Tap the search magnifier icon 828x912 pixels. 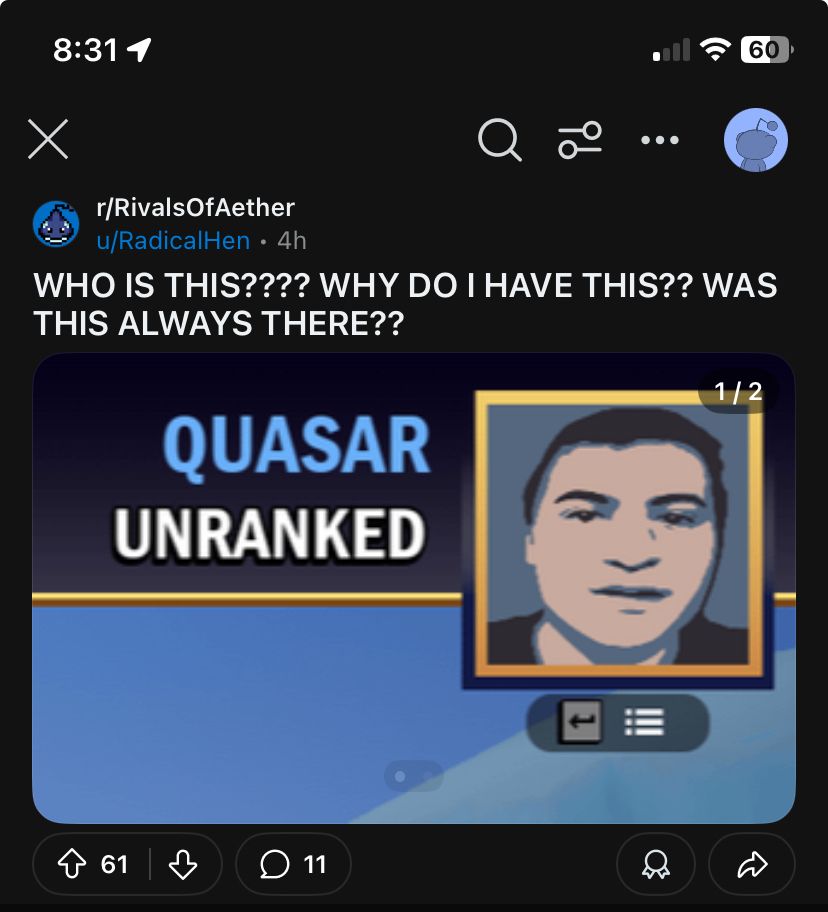click(499, 140)
